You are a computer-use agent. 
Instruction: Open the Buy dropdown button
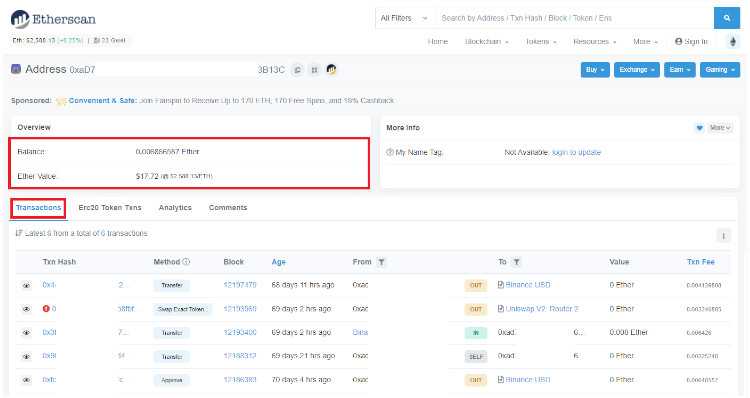click(595, 69)
